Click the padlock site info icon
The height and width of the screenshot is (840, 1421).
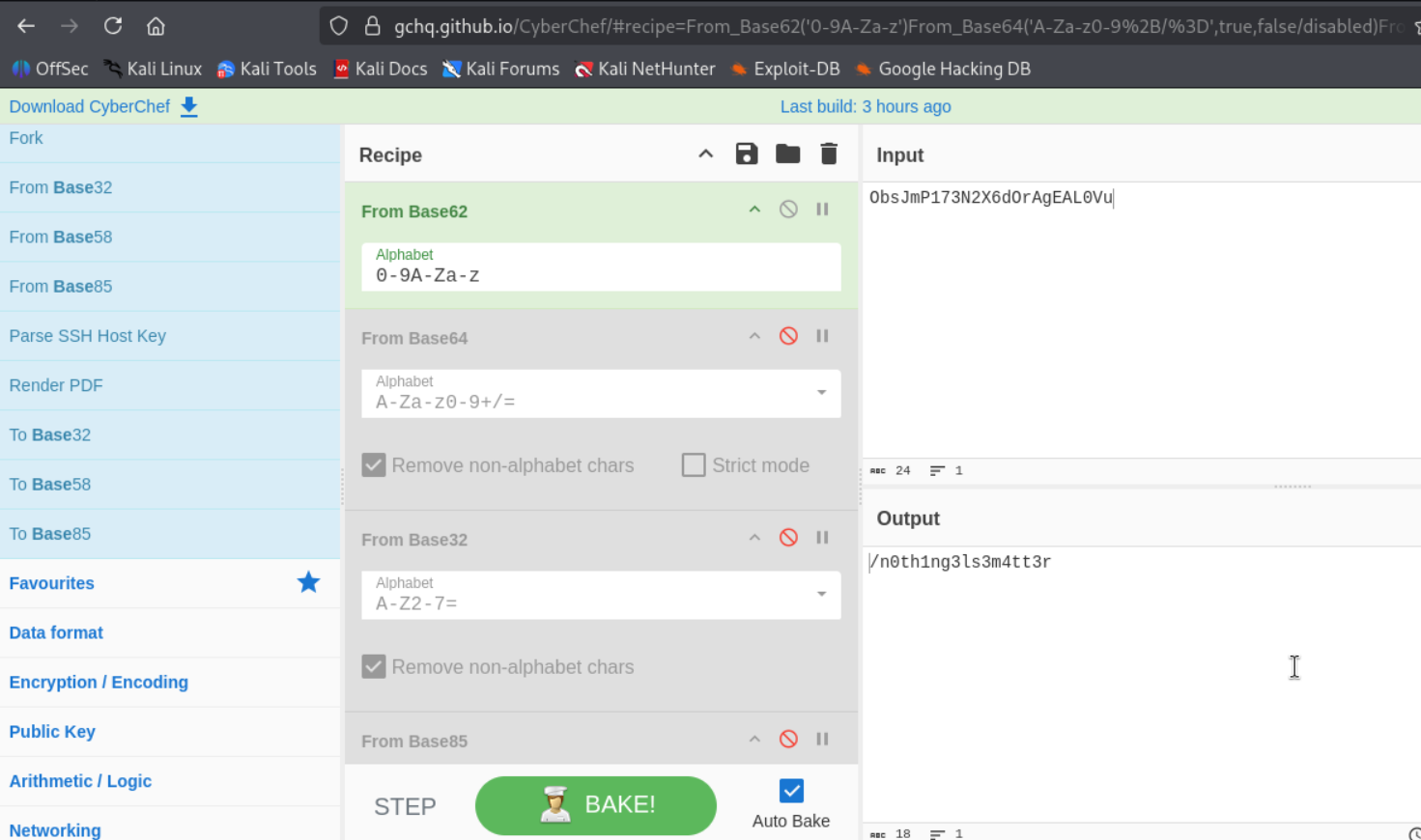click(x=372, y=26)
